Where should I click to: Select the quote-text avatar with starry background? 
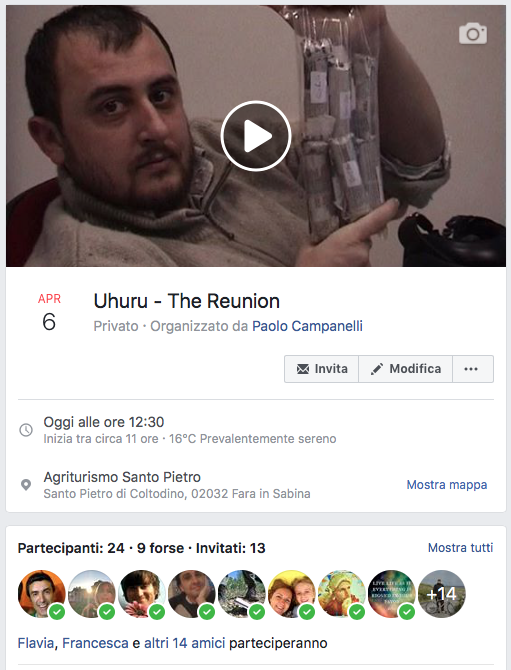click(x=391, y=594)
